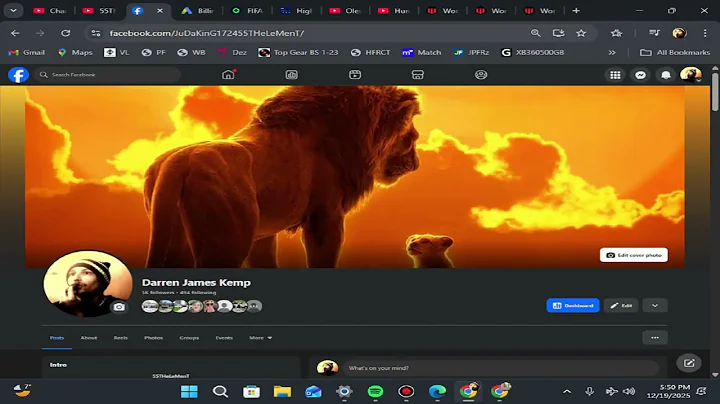This screenshot has height=404, width=720.
Task: Select the Photos profile tab
Action: 153,337
